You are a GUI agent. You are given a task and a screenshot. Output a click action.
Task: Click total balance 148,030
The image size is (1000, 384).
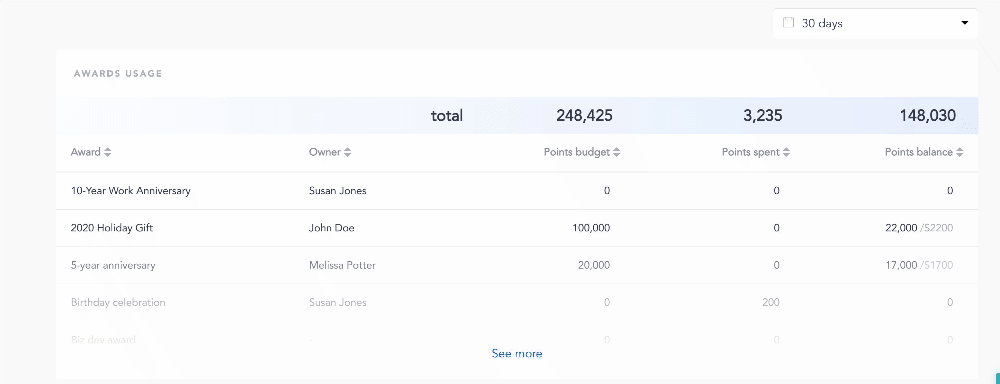928,115
